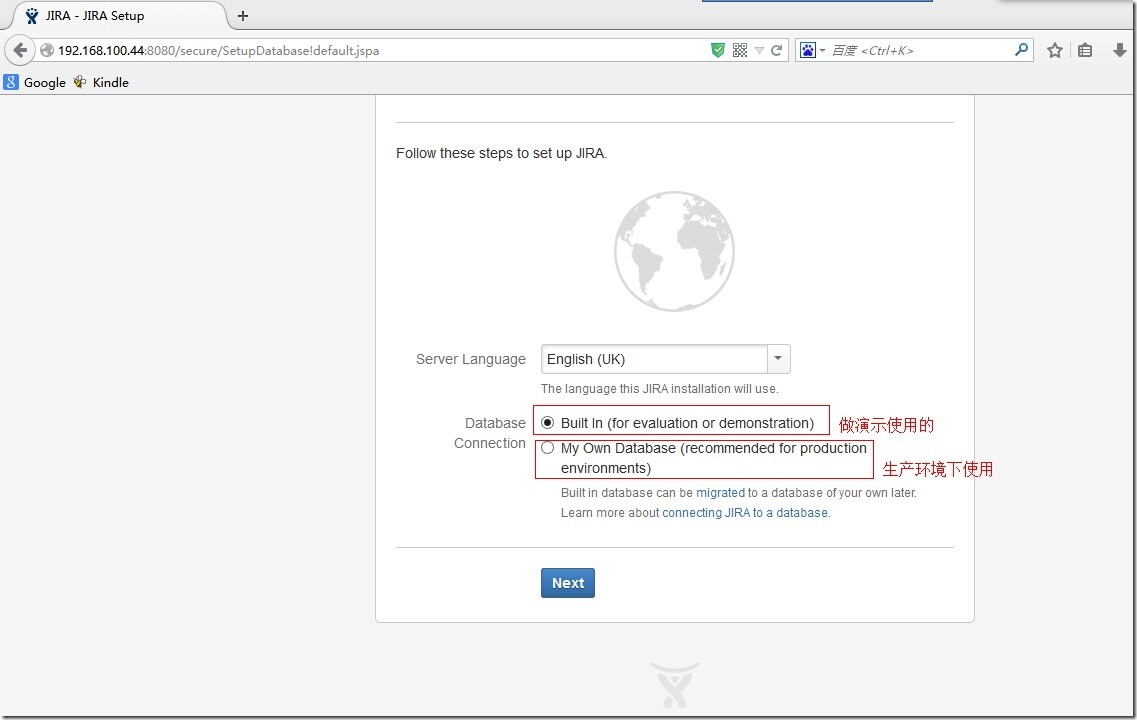The height and width of the screenshot is (720, 1137).
Task: Bookmark this page with the star icon
Action: click(x=1054, y=50)
